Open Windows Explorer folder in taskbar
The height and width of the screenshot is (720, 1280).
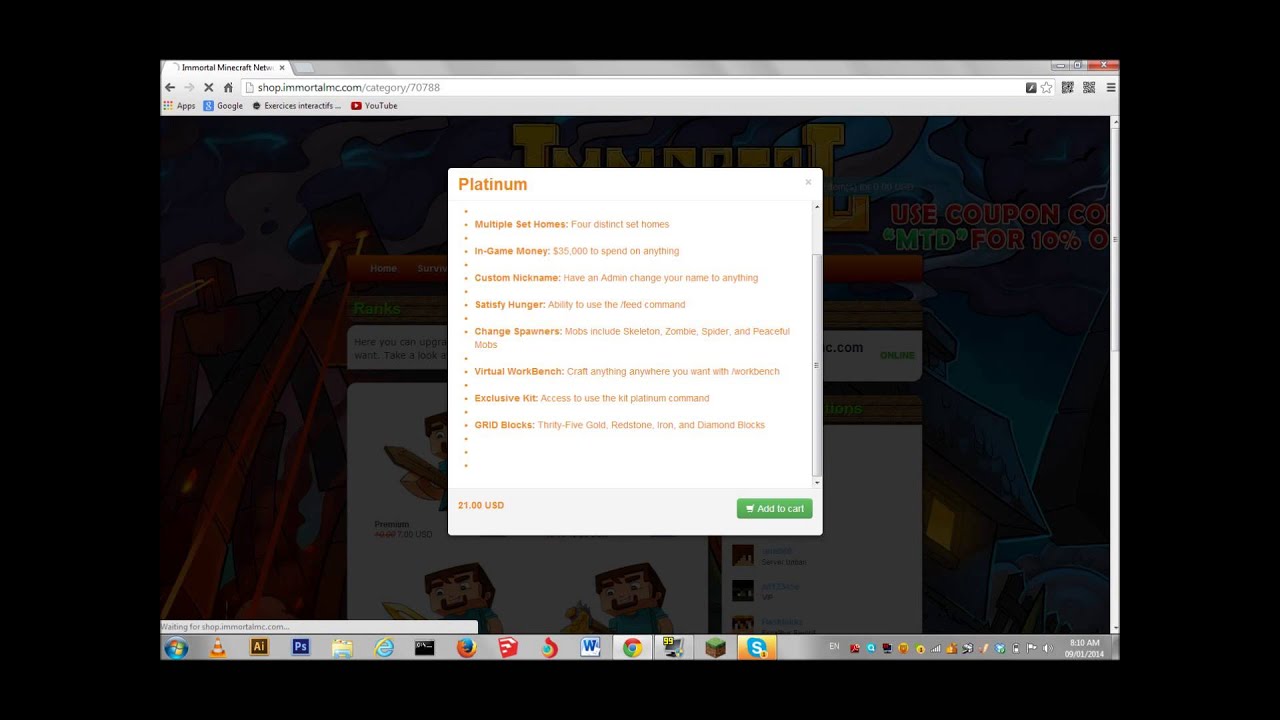(342, 648)
